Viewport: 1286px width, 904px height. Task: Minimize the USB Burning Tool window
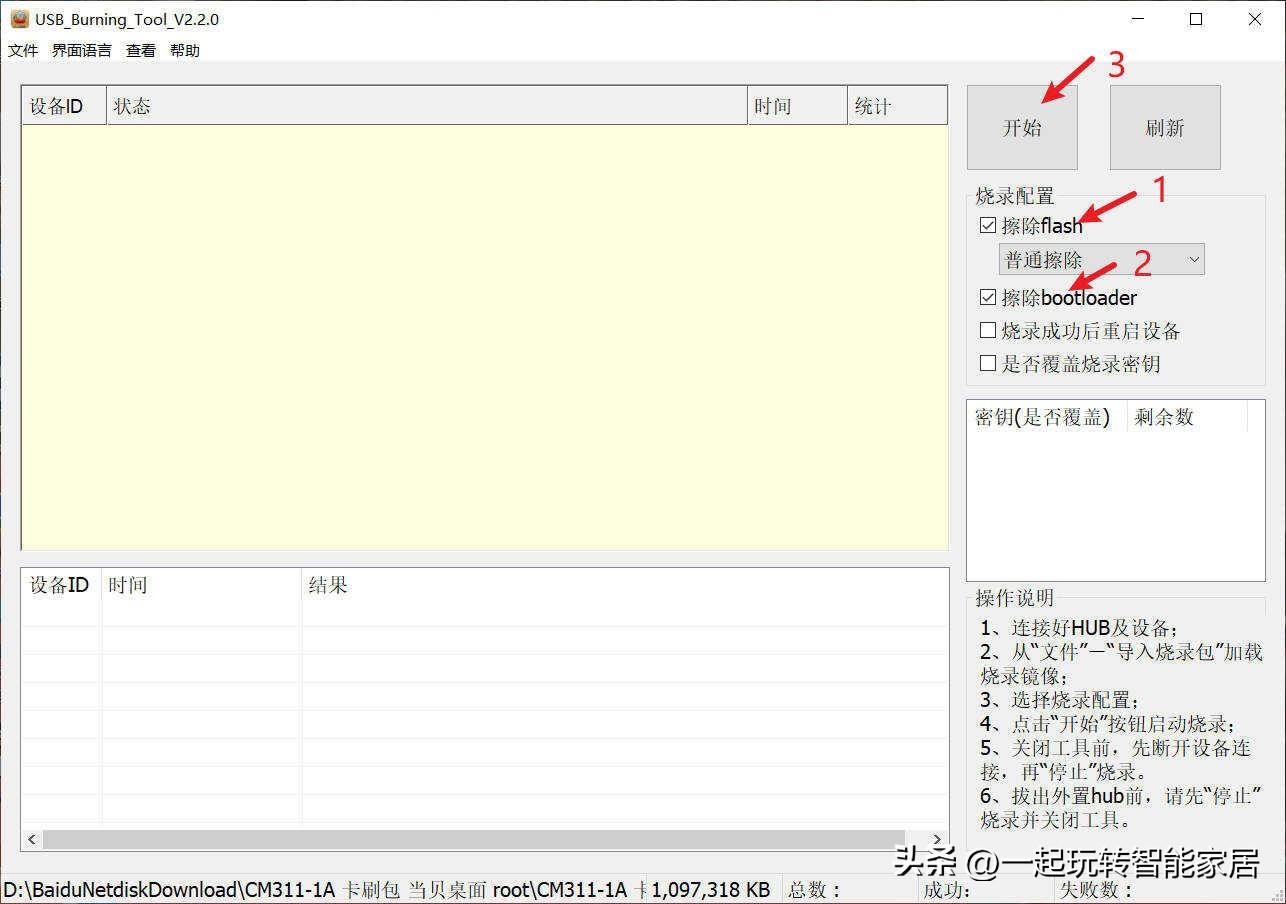(1137, 19)
